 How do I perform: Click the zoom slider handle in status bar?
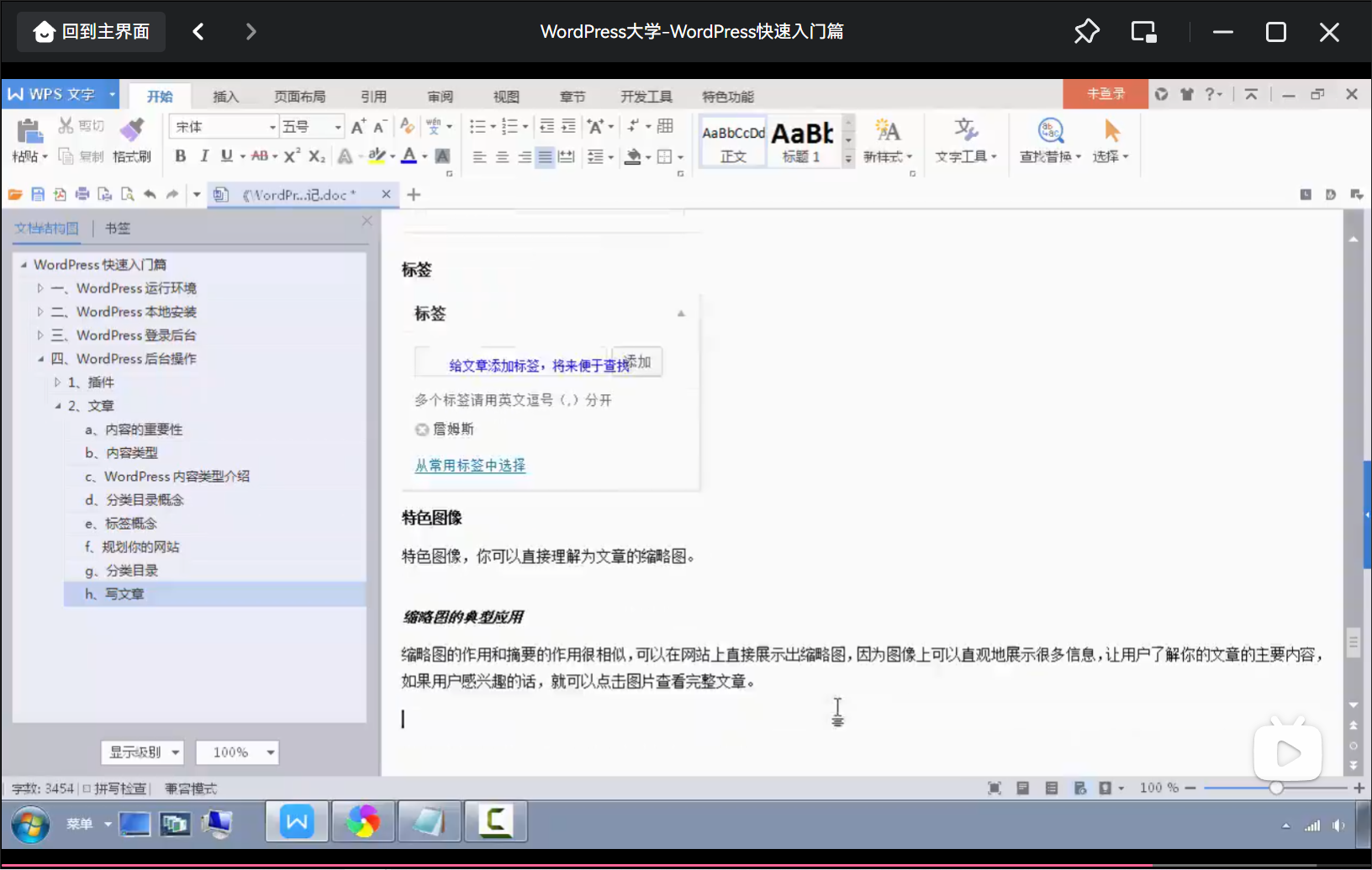(x=1276, y=788)
